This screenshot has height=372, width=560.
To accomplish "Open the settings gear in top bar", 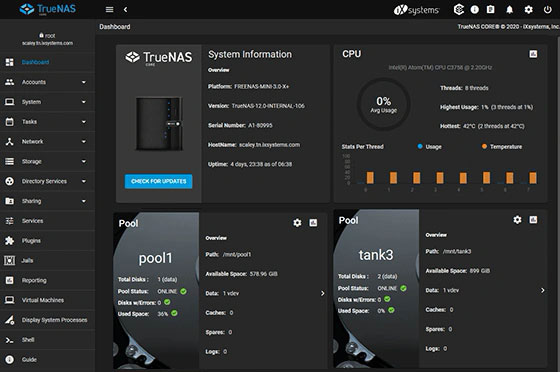I will (x=529, y=10).
